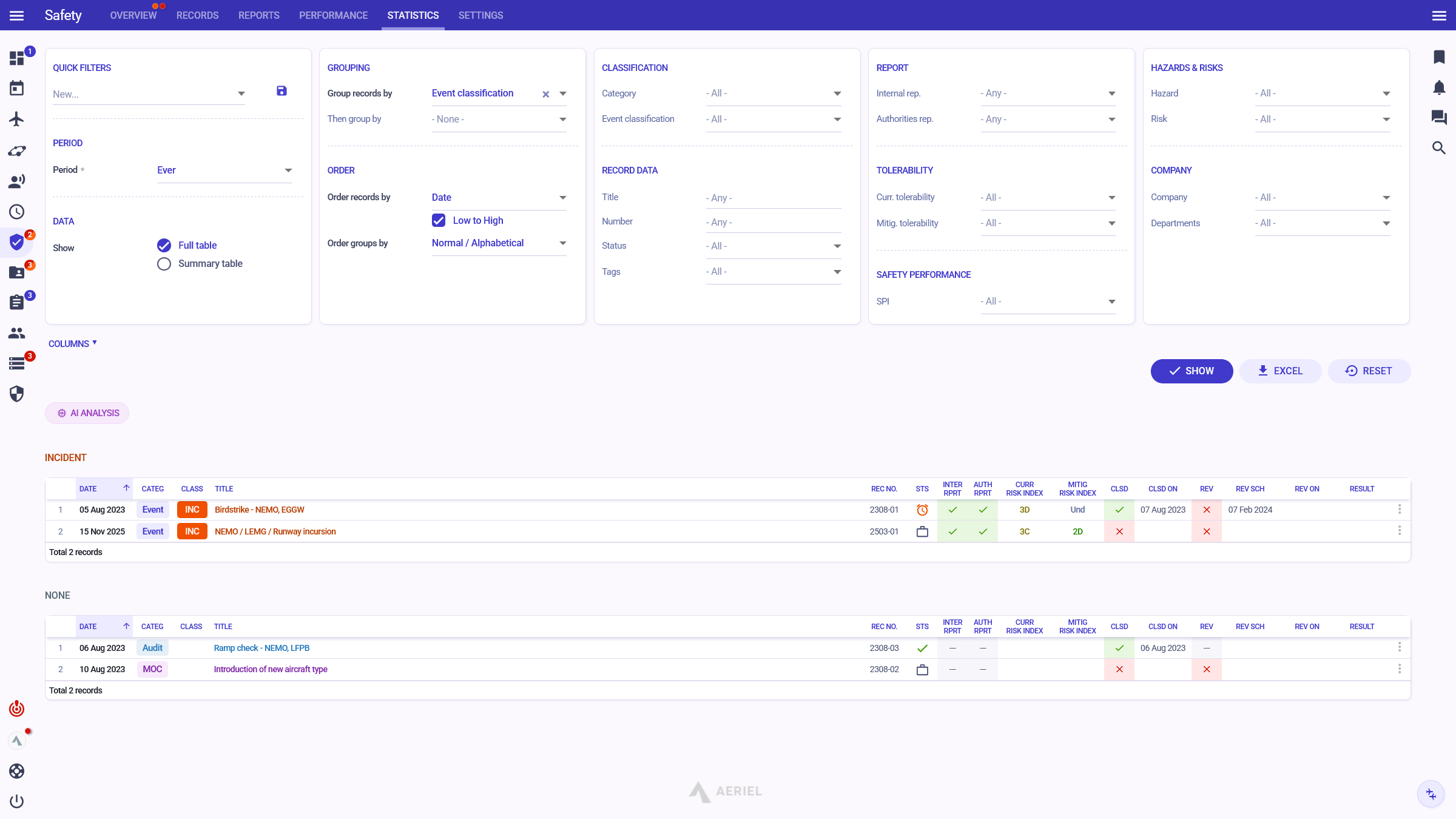Click the notifications bell icon
The image size is (1456, 819).
point(1439,87)
